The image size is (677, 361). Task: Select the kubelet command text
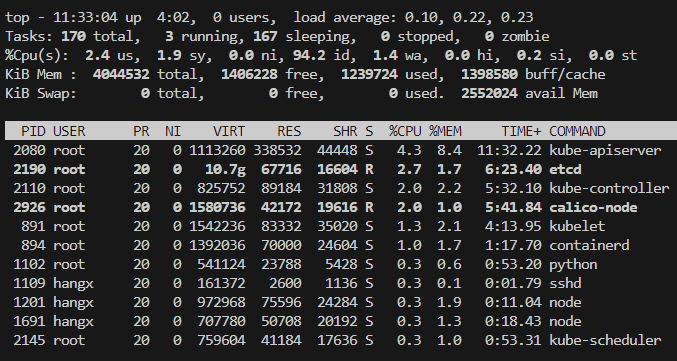pyautogui.click(x=577, y=226)
